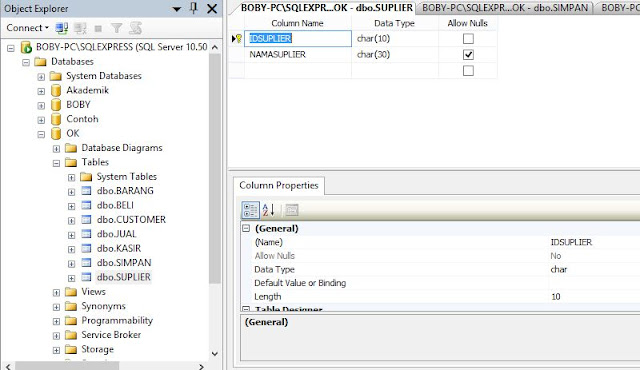Collapse the Databases node
Screen dimensions: 640x370
tap(26, 62)
